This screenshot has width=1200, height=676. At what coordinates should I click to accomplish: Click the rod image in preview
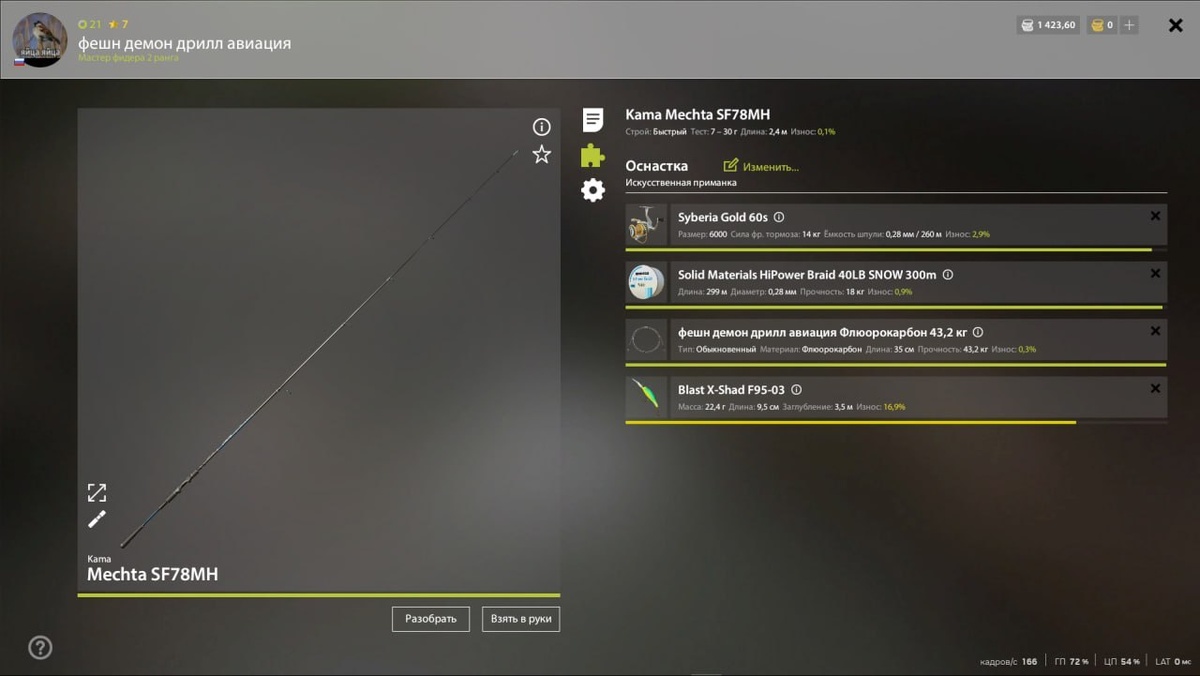(319, 349)
